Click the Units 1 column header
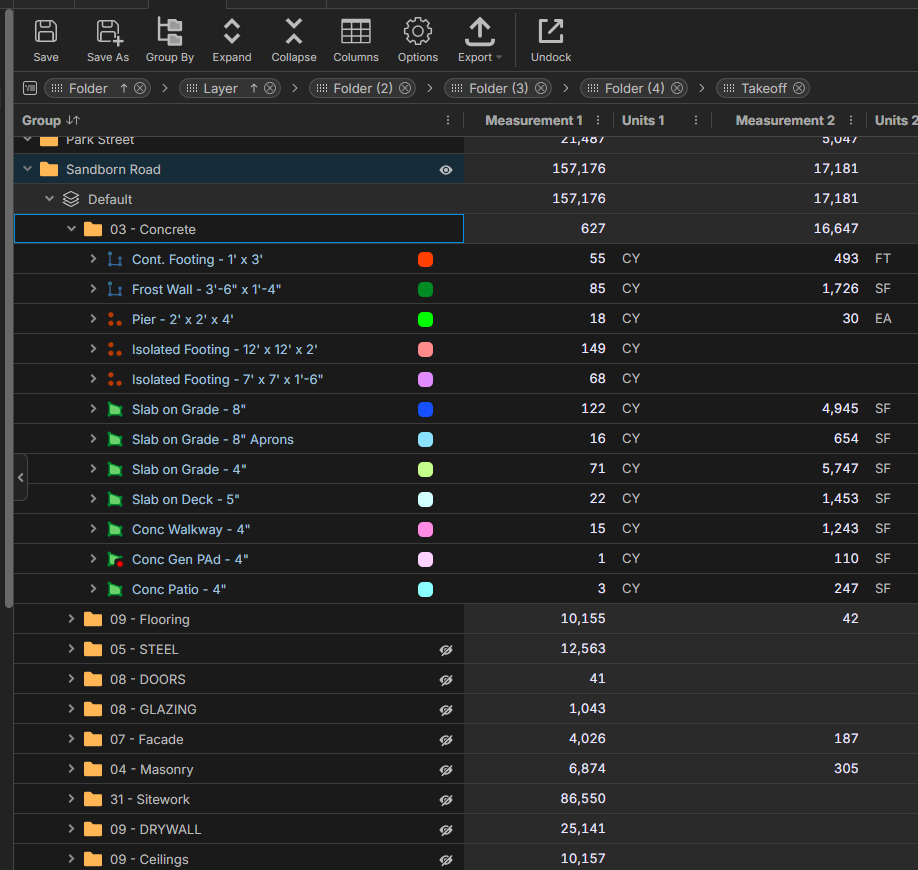 point(643,121)
